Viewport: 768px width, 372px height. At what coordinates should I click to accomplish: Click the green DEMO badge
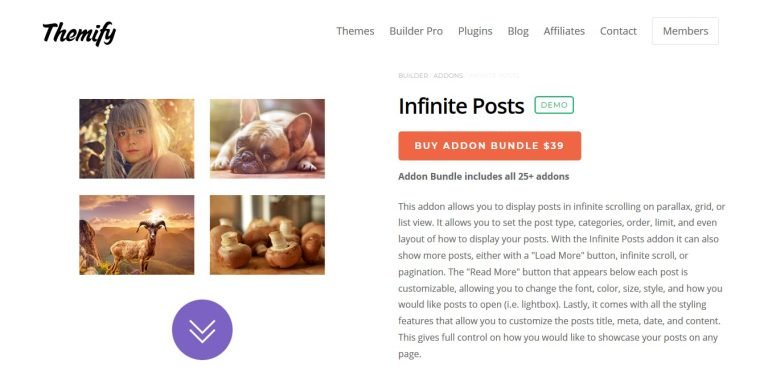click(x=554, y=105)
